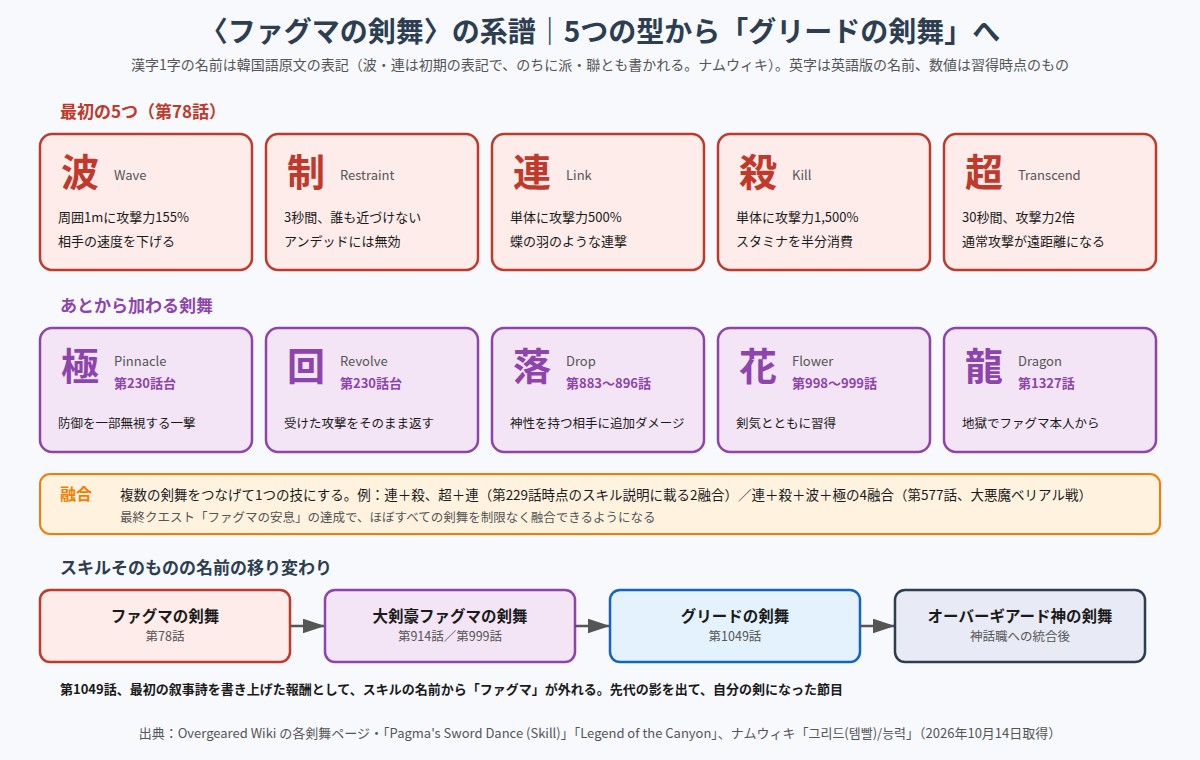The width and height of the screenshot is (1200, 760).
Task: Click 第230話台 under Revolve
Action: pos(371,383)
